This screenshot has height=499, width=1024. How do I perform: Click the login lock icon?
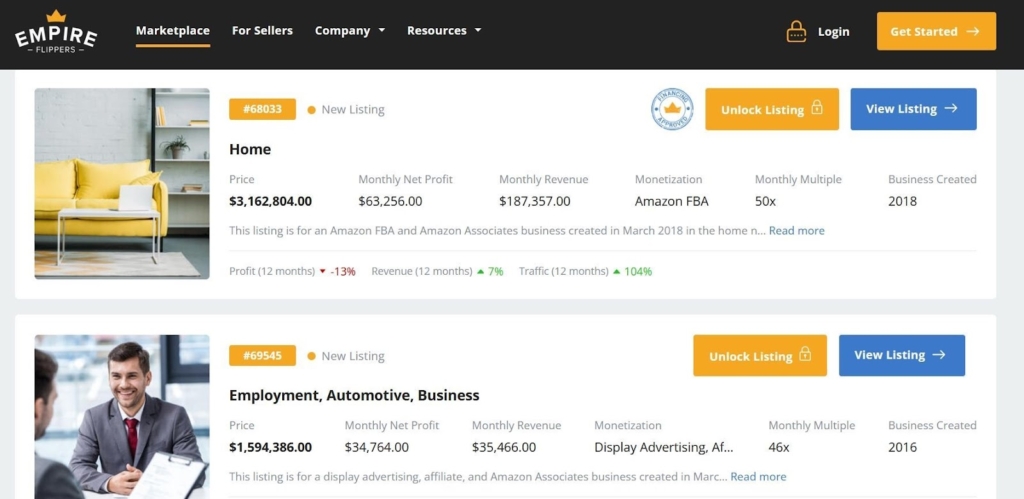pos(796,32)
